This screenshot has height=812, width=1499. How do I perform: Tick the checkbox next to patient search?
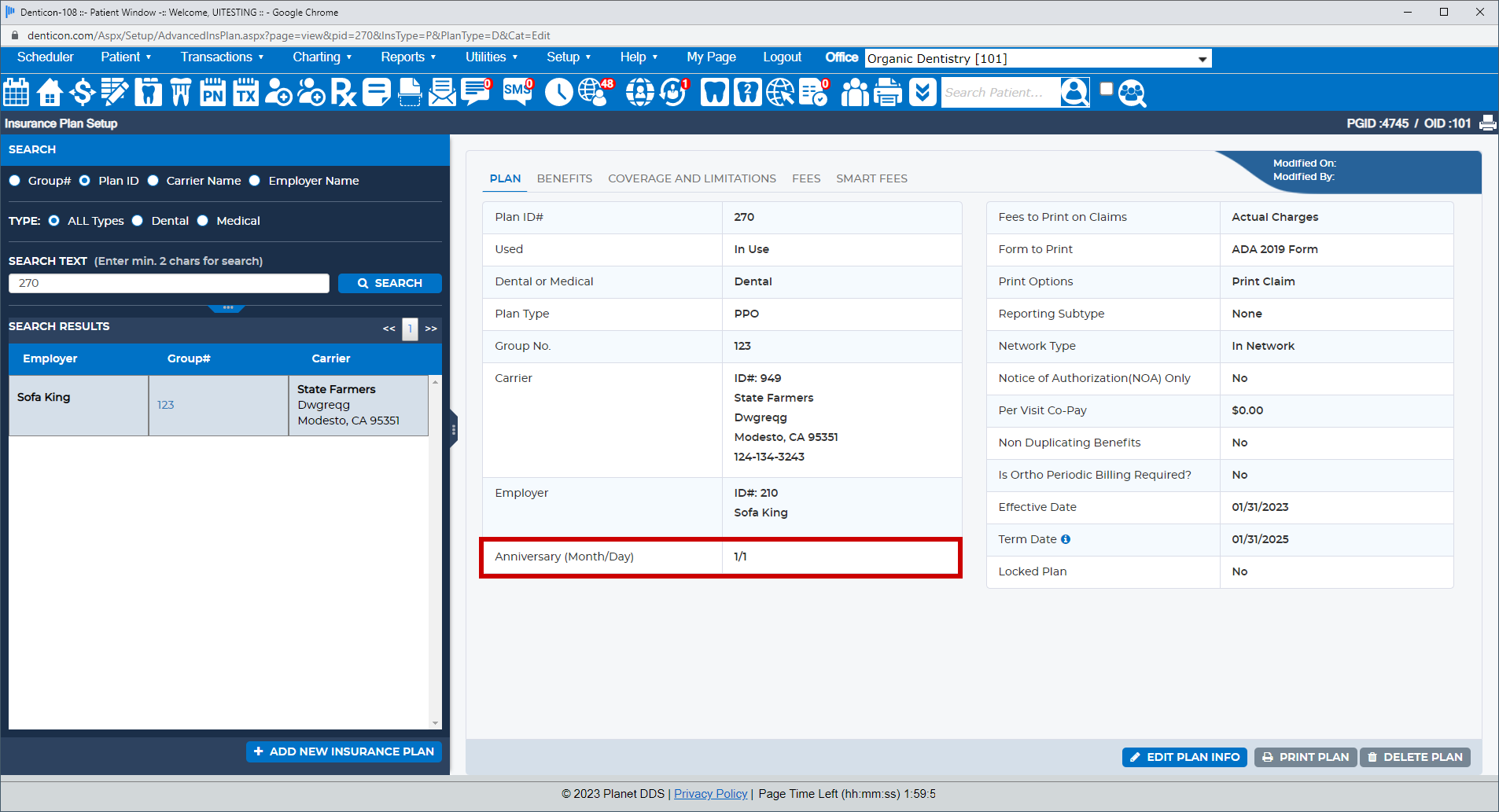(1106, 89)
